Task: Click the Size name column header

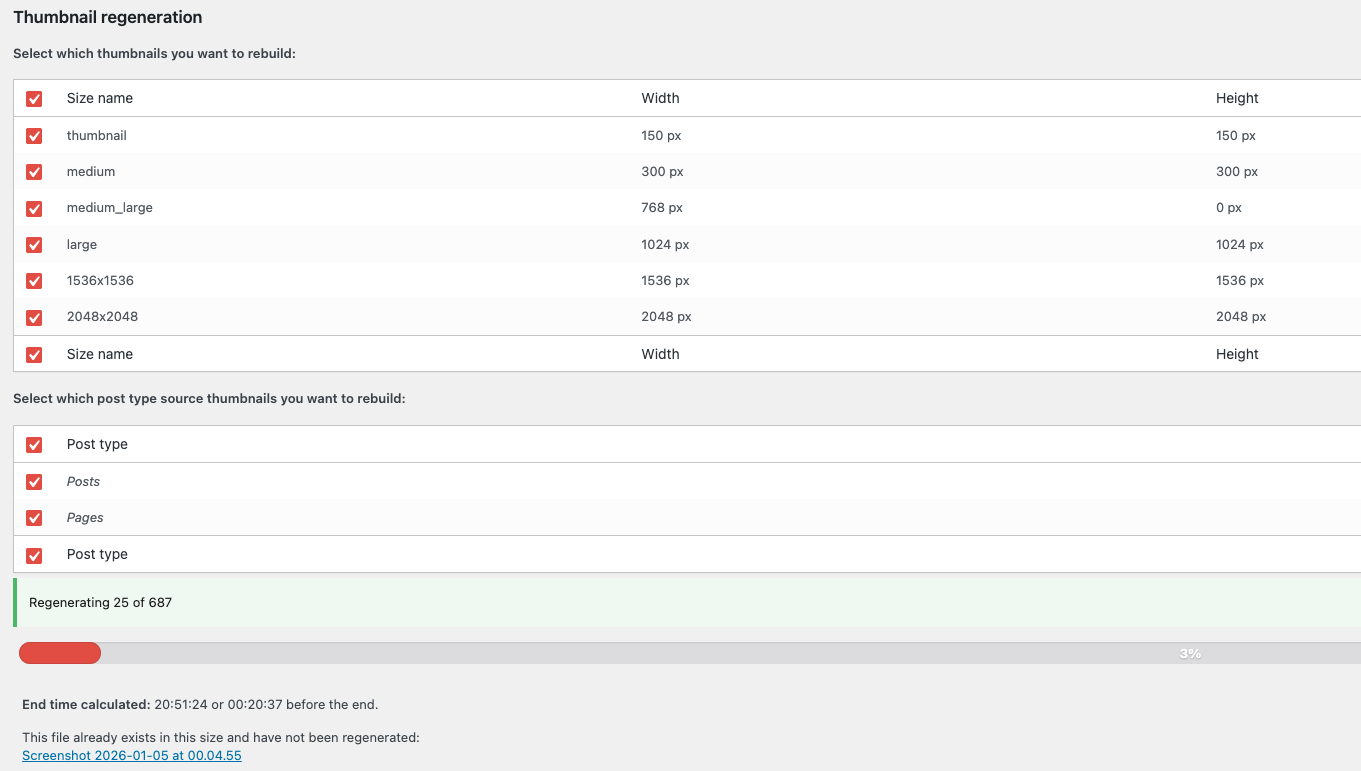Action: click(100, 98)
